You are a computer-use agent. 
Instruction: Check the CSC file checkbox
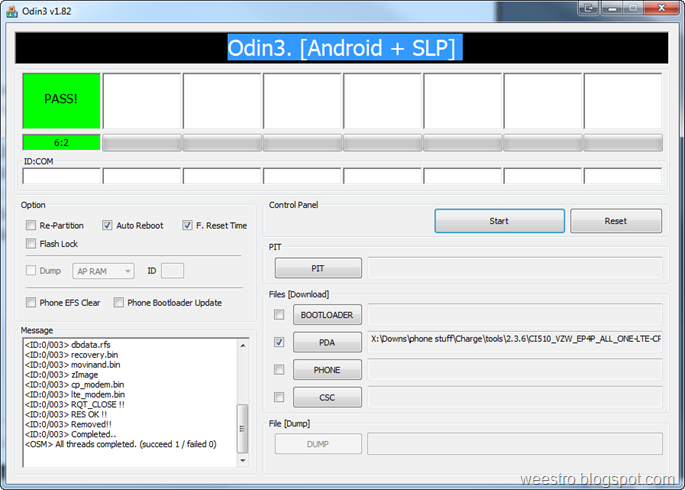pos(279,397)
